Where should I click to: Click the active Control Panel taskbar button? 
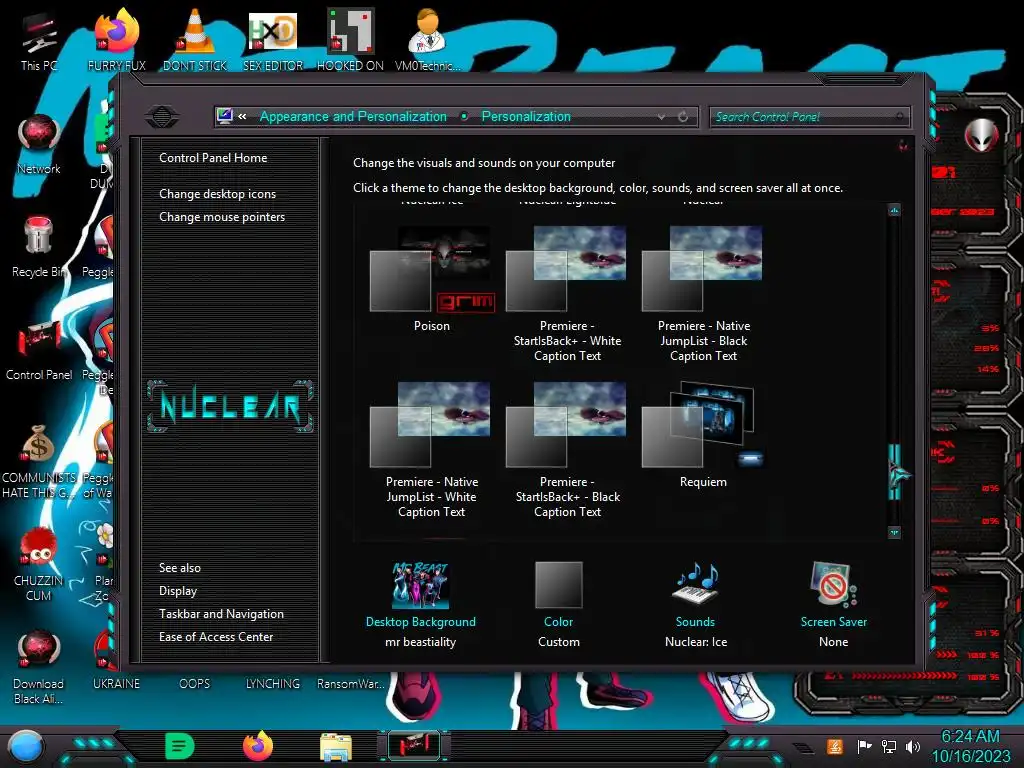[414, 746]
